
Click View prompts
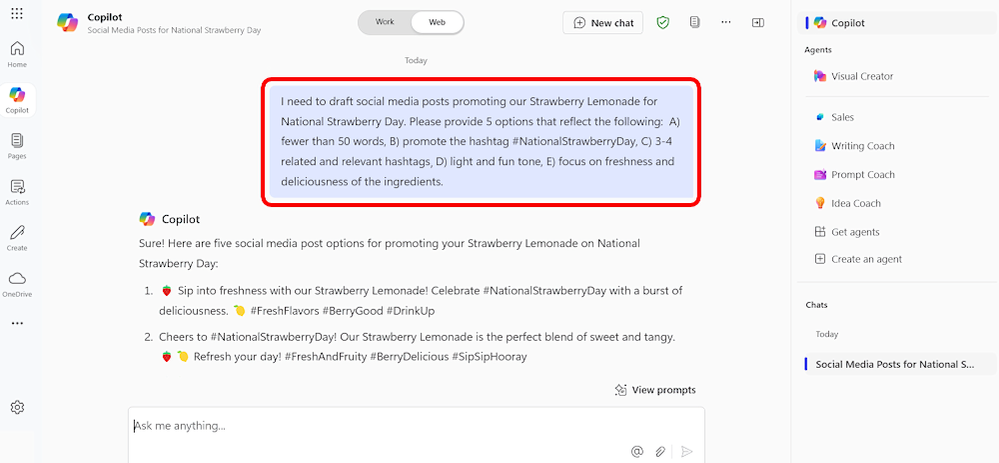click(655, 390)
